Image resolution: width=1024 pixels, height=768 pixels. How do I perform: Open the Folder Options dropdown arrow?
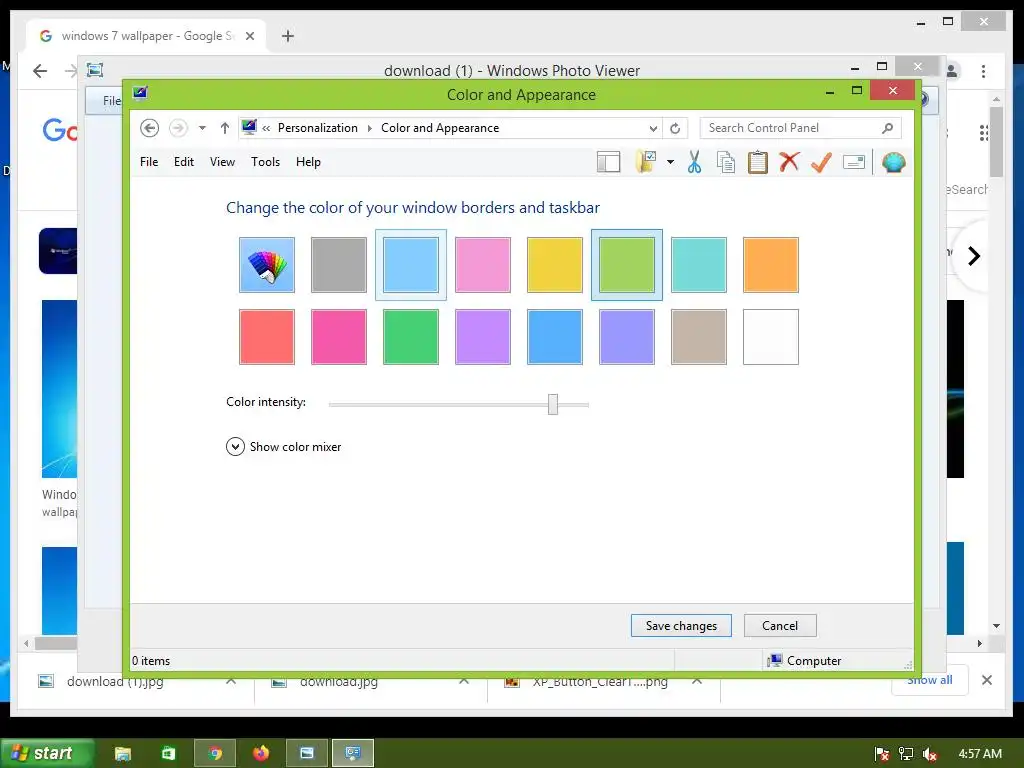(670, 162)
